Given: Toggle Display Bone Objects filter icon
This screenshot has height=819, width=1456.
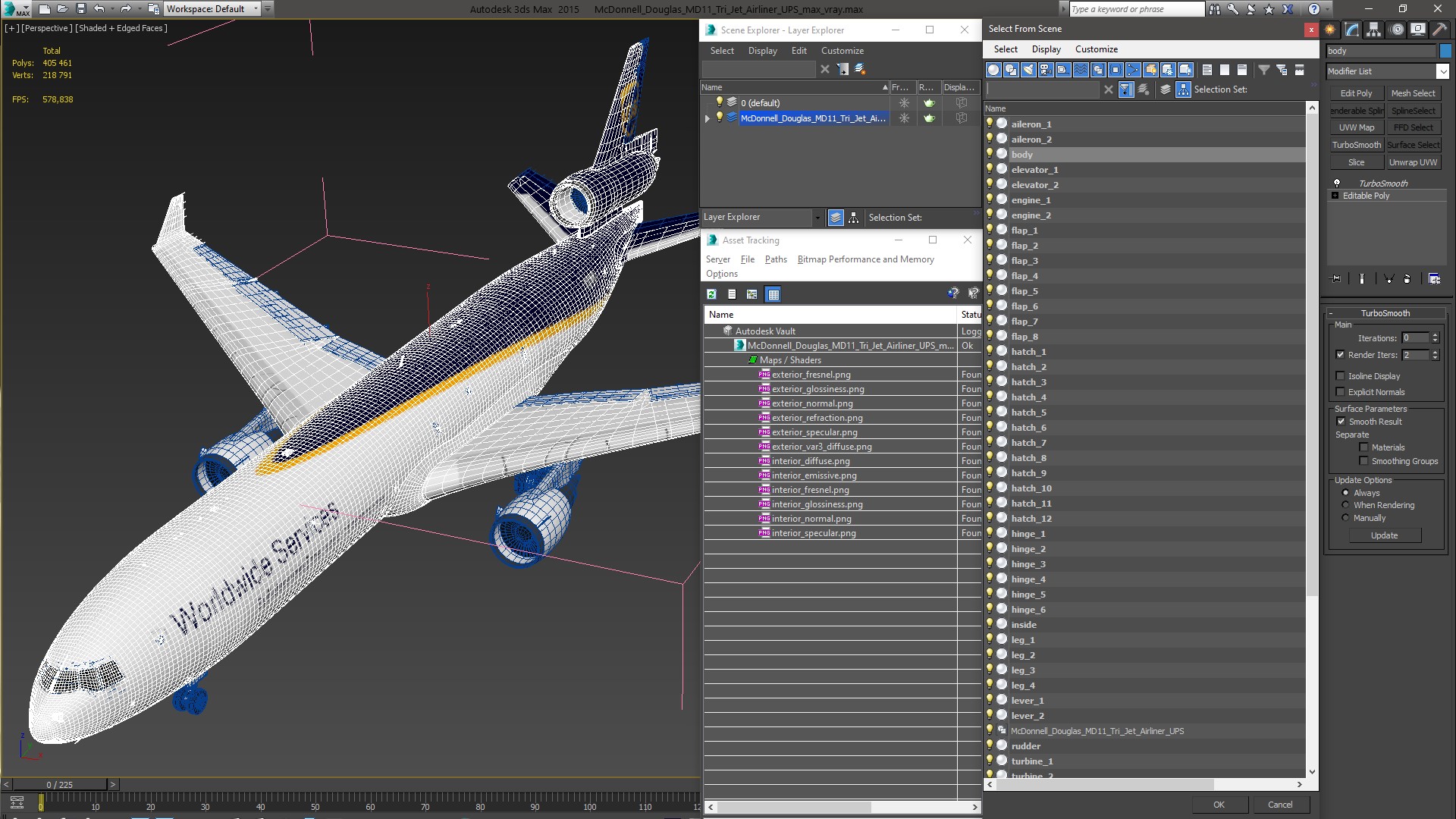Looking at the screenshot, I should [x=1133, y=70].
